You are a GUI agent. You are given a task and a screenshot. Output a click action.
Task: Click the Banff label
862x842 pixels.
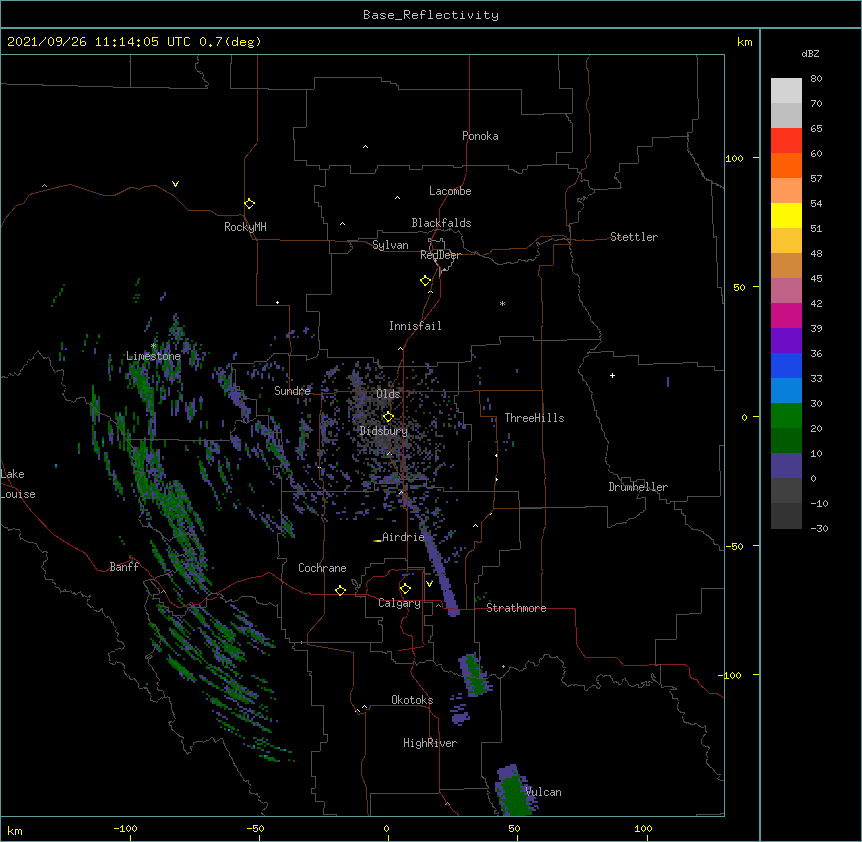click(124, 567)
